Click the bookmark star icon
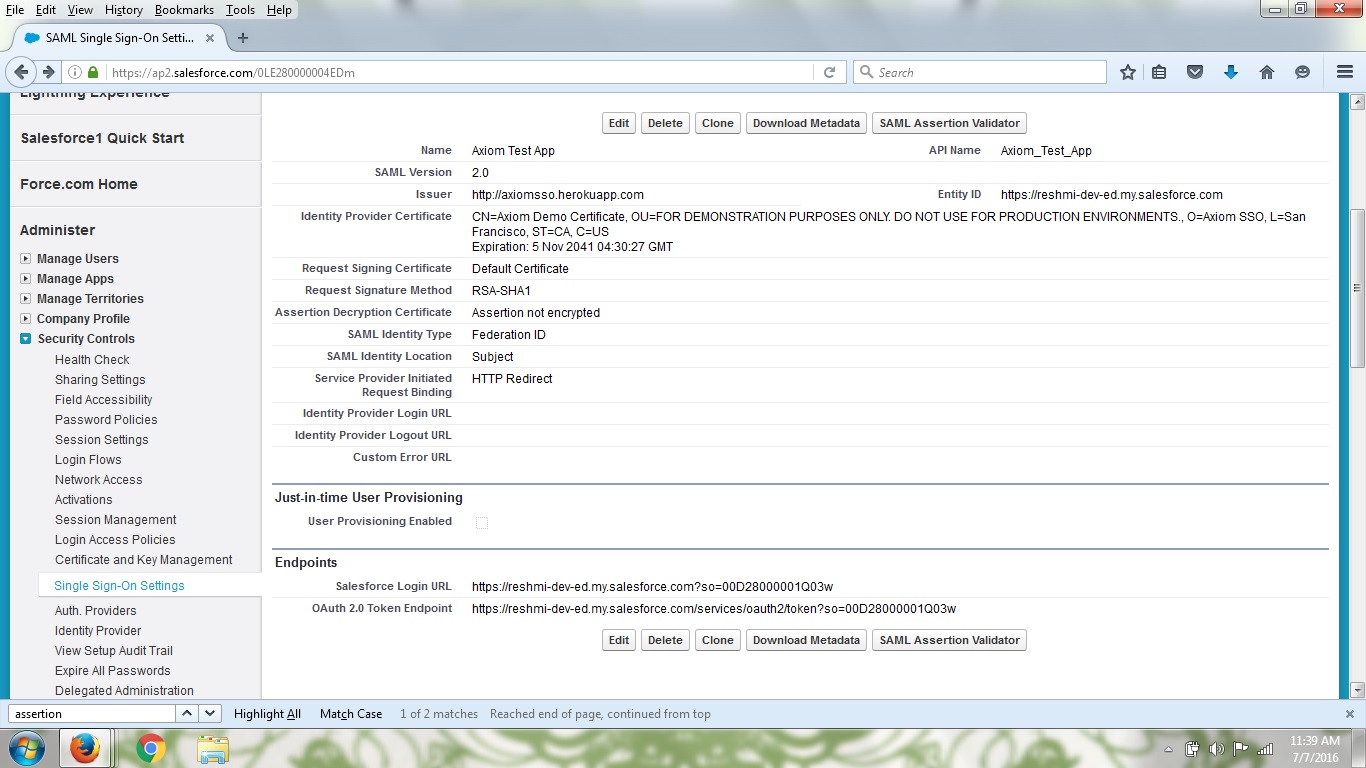This screenshot has height=768, width=1366. (x=1128, y=72)
